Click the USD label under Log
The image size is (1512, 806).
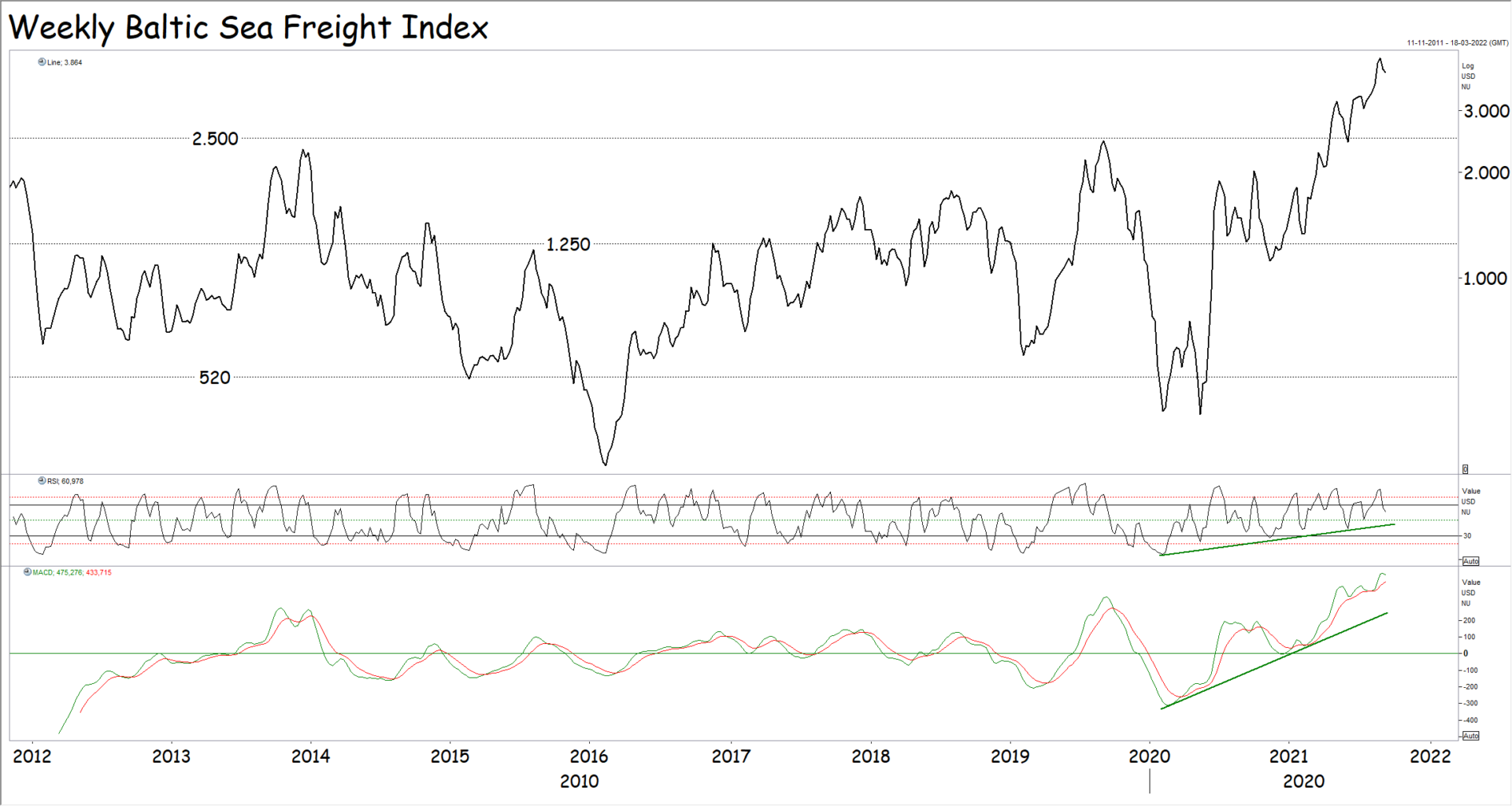[x=1469, y=76]
